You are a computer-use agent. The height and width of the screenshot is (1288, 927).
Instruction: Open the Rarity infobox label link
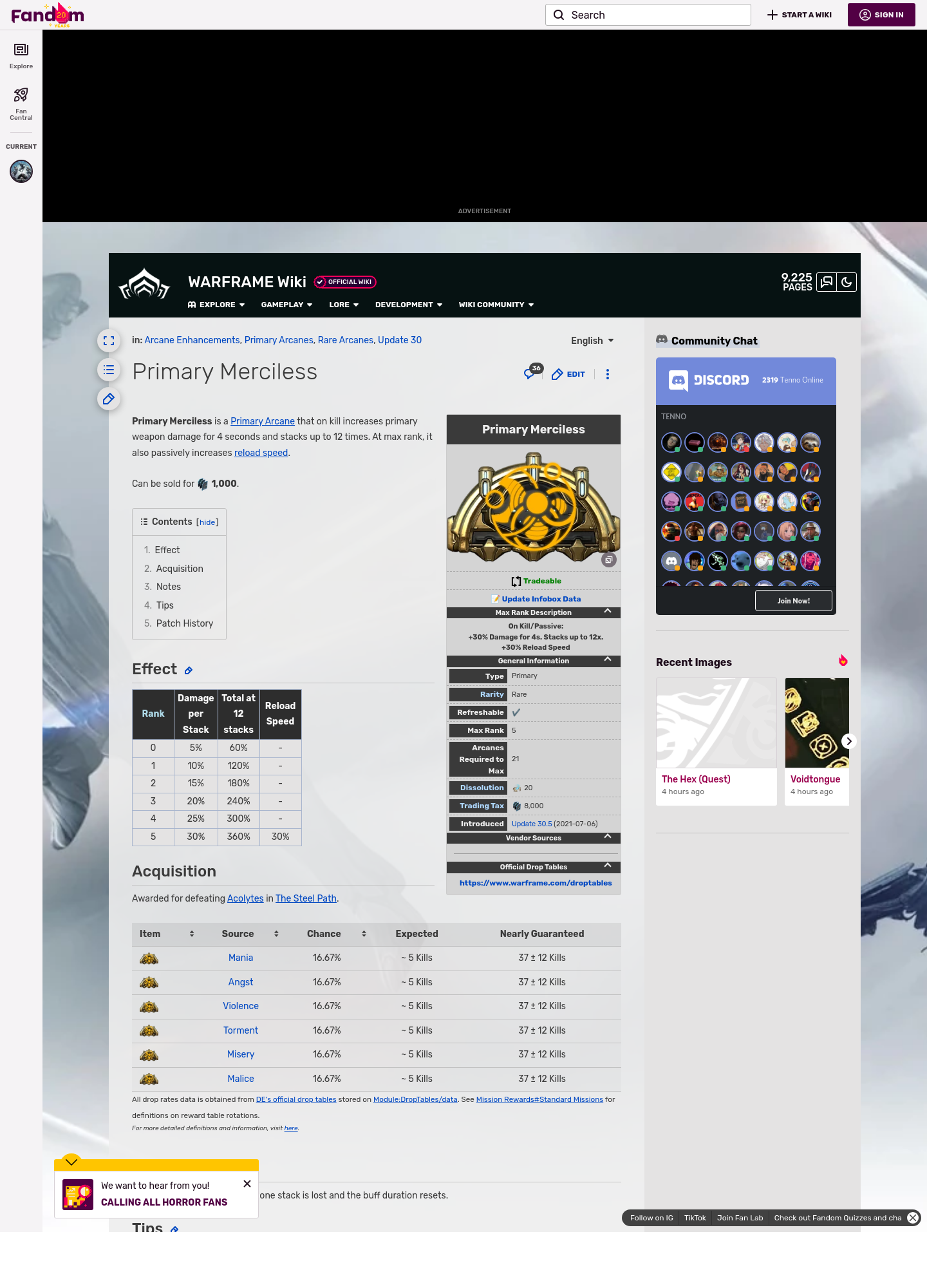pyautogui.click(x=492, y=694)
